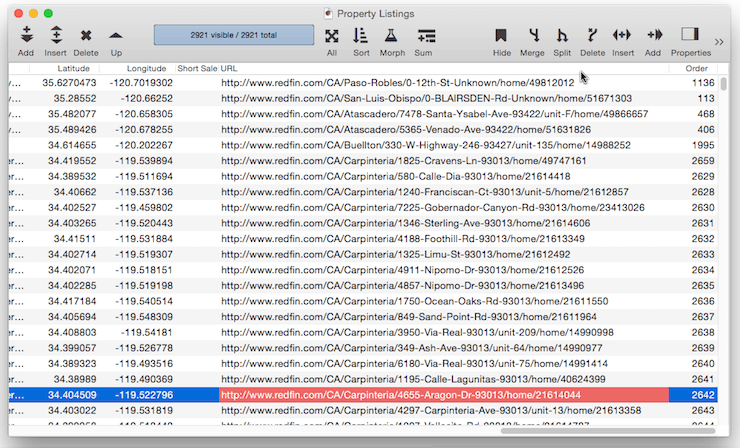Click the Insert record icon
The width and height of the screenshot is (740, 448).
56,35
